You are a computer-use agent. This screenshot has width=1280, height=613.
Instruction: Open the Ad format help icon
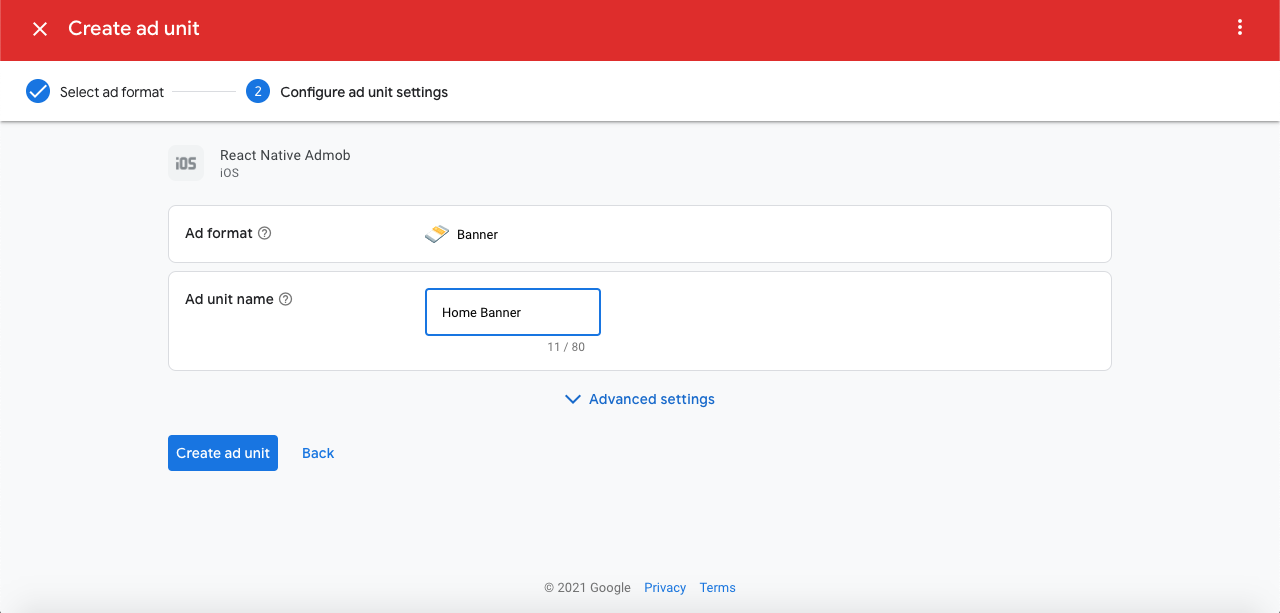tap(264, 232)
